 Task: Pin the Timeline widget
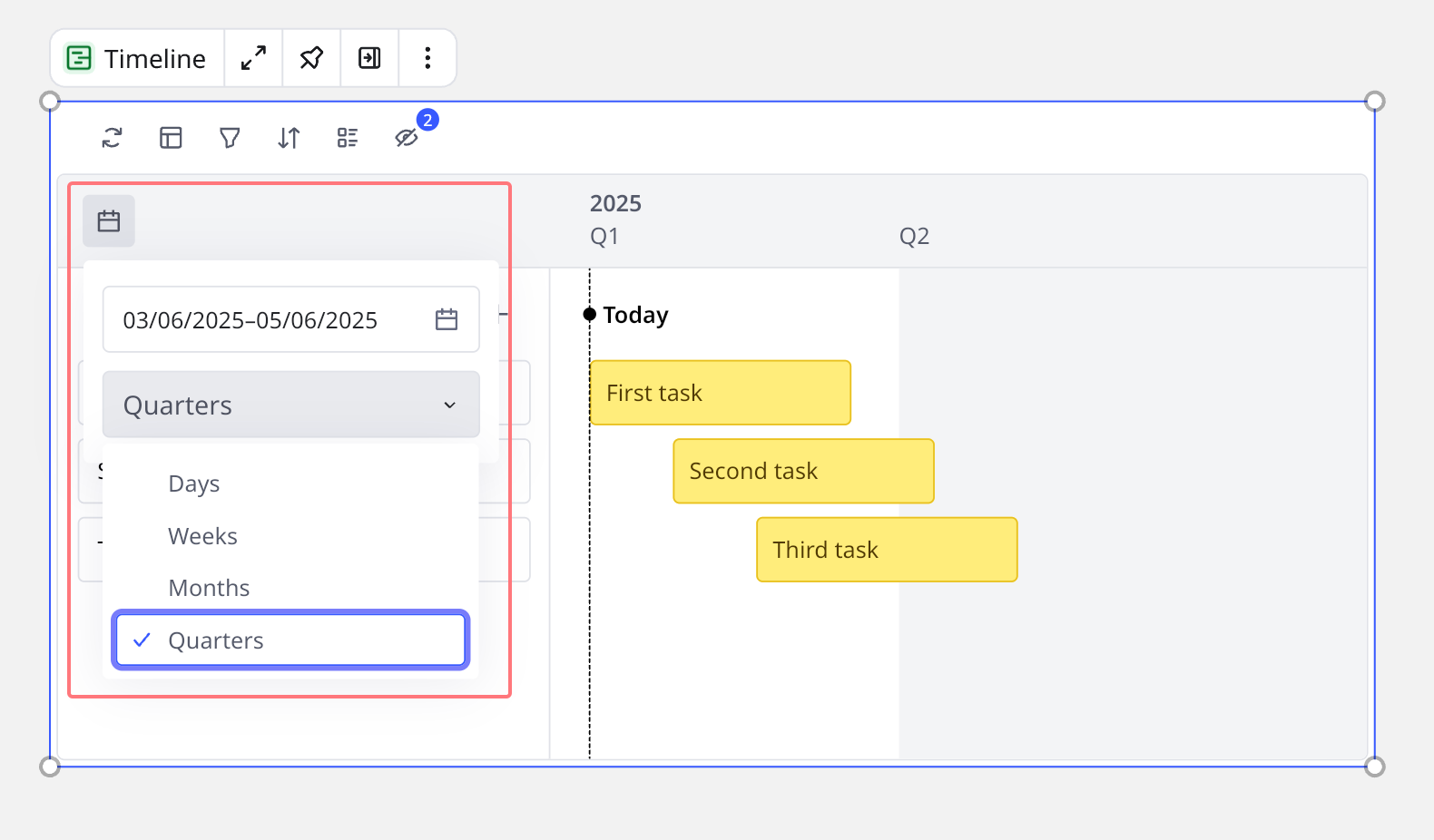pos(311,58)
